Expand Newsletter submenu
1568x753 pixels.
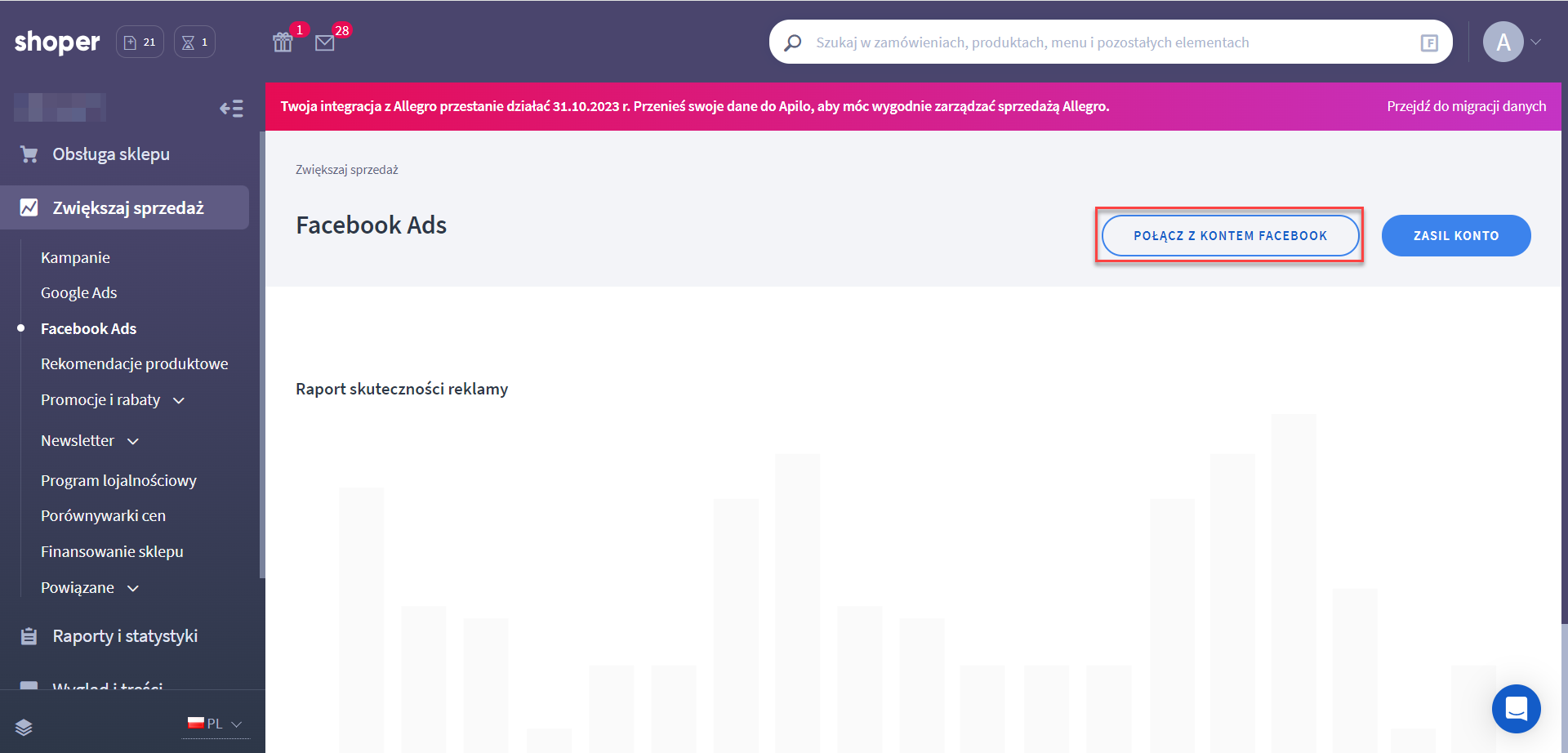click(x=90, y=441)
